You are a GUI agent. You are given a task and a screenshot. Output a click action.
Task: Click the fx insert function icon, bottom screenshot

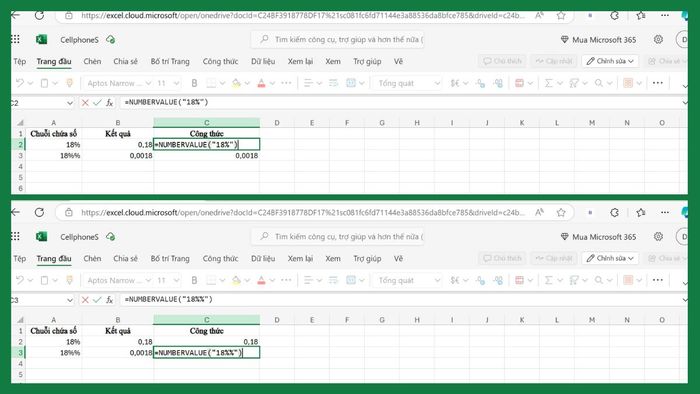coord(109,300)
